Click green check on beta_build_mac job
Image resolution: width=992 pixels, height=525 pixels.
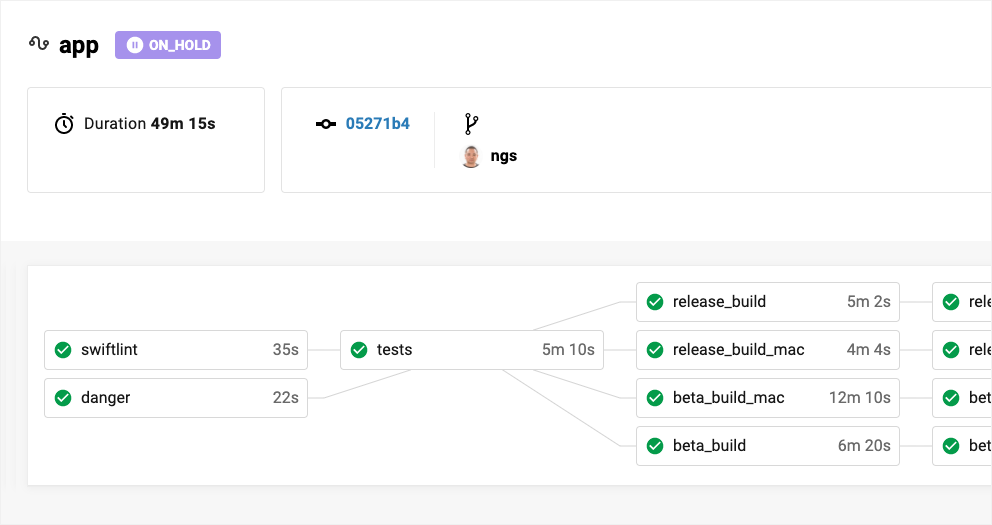(655, 398)
